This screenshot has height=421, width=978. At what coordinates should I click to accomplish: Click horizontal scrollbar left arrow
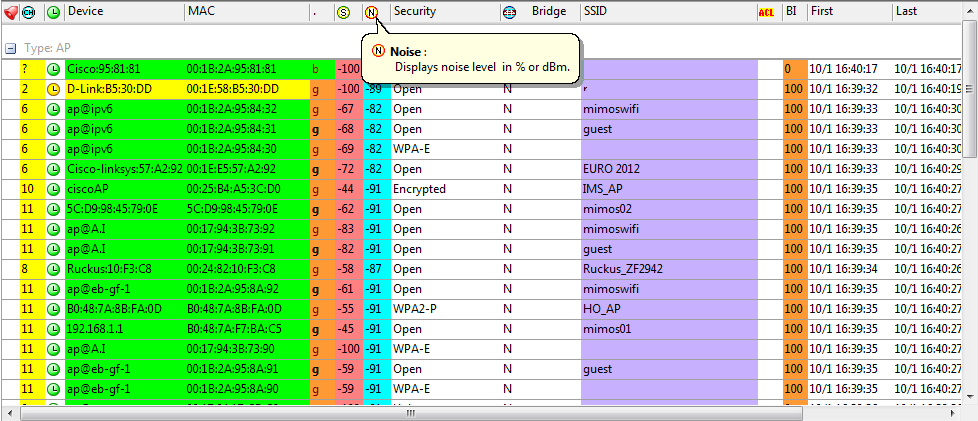(x=7, y=413)
